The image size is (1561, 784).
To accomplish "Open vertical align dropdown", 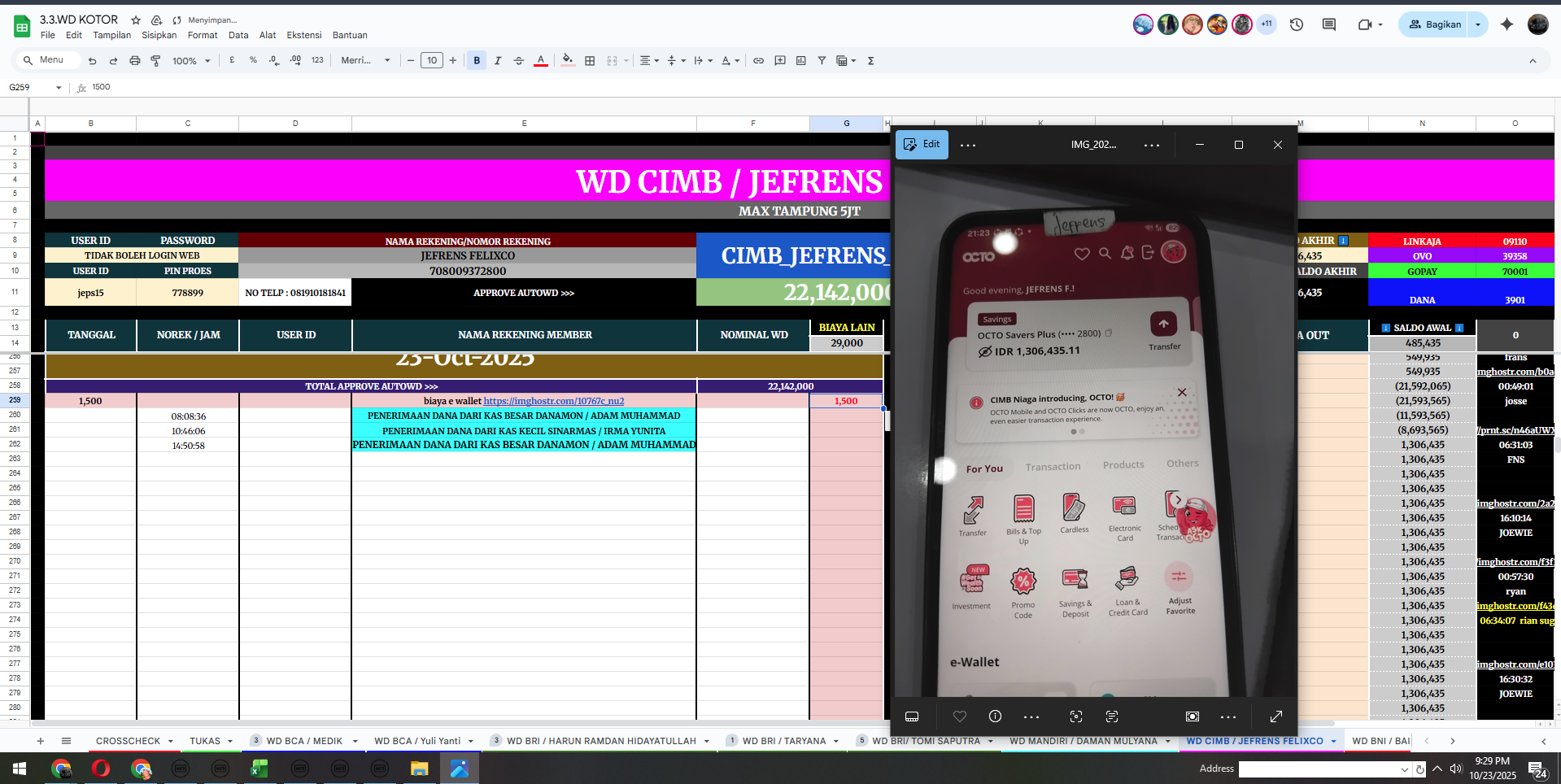I will pyautogui.click(x=676, y=60).
